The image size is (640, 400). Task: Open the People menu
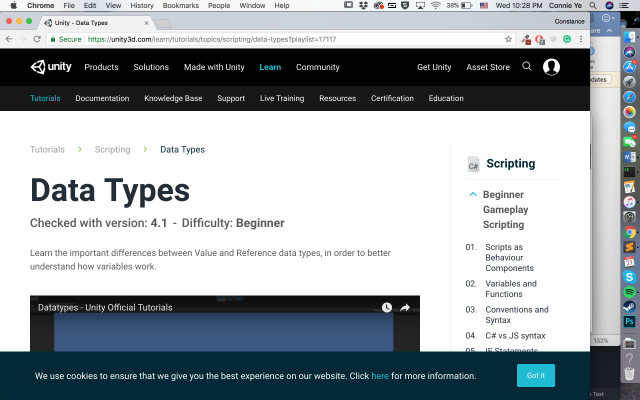219,5
